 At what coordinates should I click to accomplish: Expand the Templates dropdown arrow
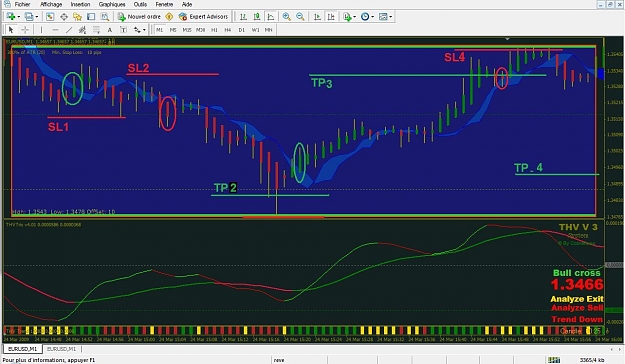click(391, 17)
